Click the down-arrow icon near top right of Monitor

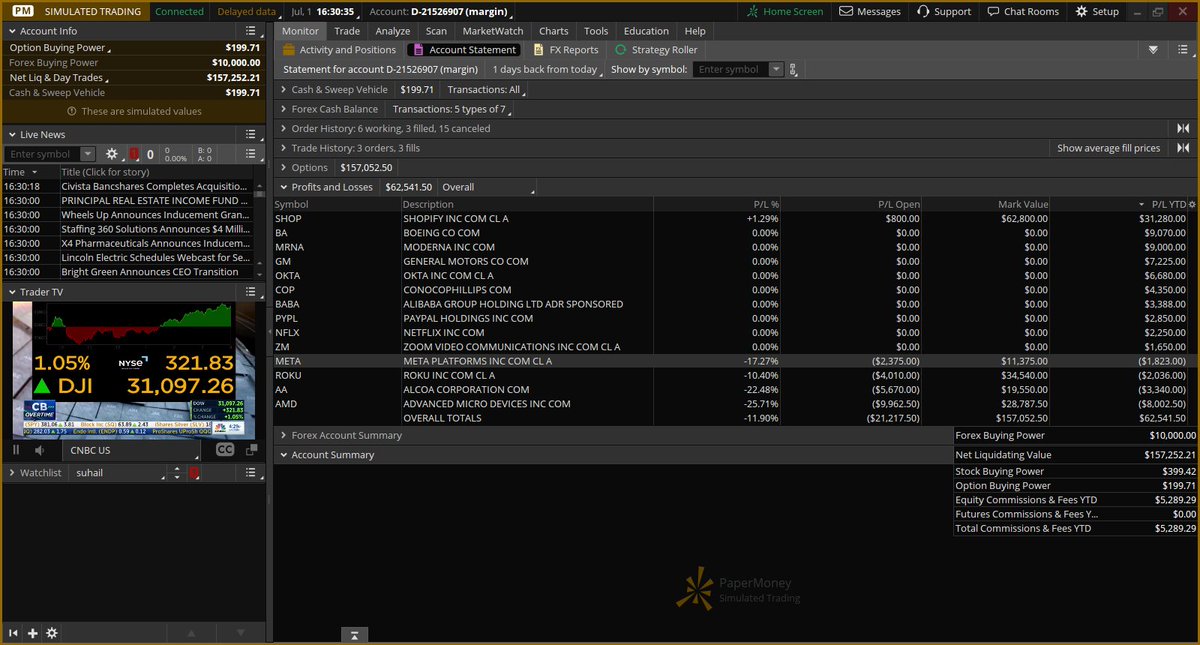pyautogui.click(x=1153, y=49)
